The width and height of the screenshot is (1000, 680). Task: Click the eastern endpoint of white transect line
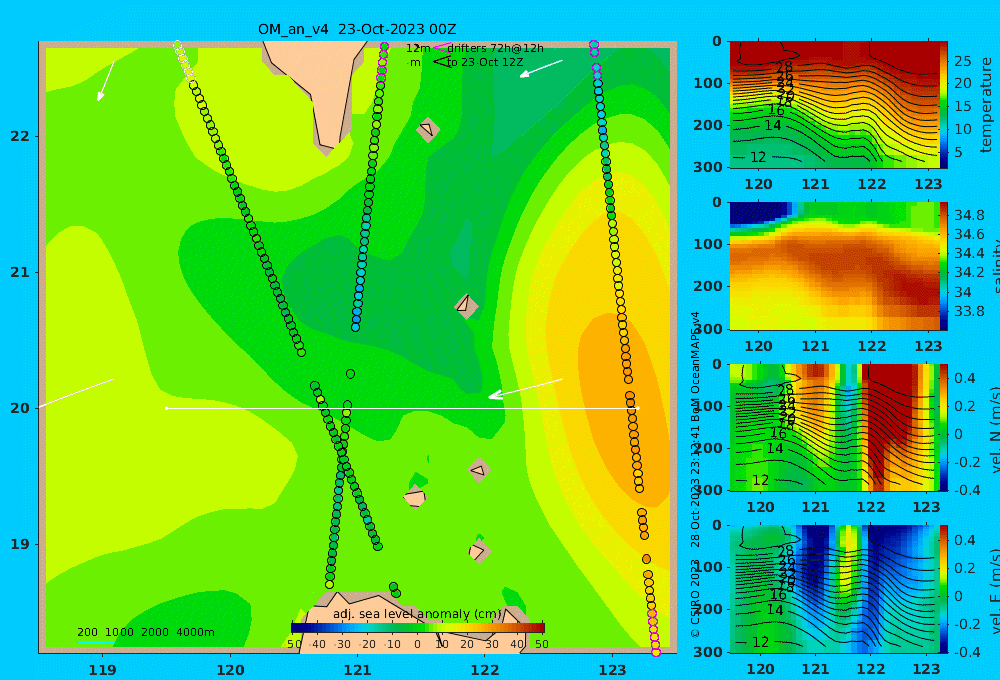click(x=637, y=408)
